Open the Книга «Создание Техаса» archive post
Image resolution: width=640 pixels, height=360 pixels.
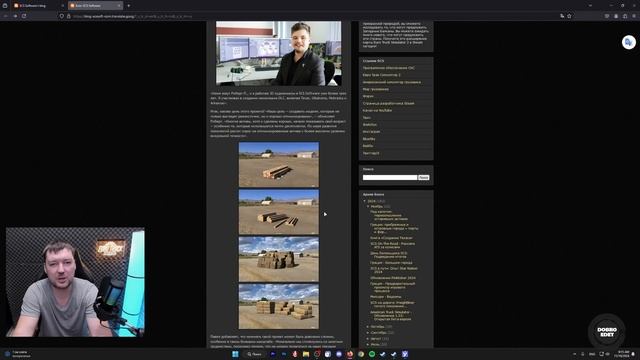[391, 238]
